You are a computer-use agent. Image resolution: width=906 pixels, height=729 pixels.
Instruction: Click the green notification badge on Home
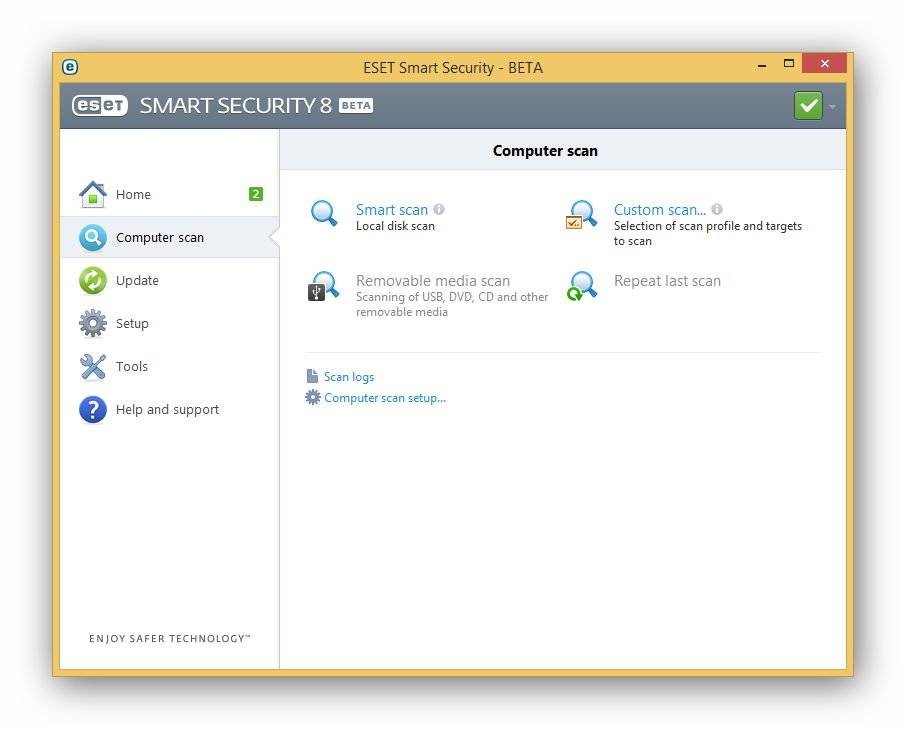[x=256, y=194]
